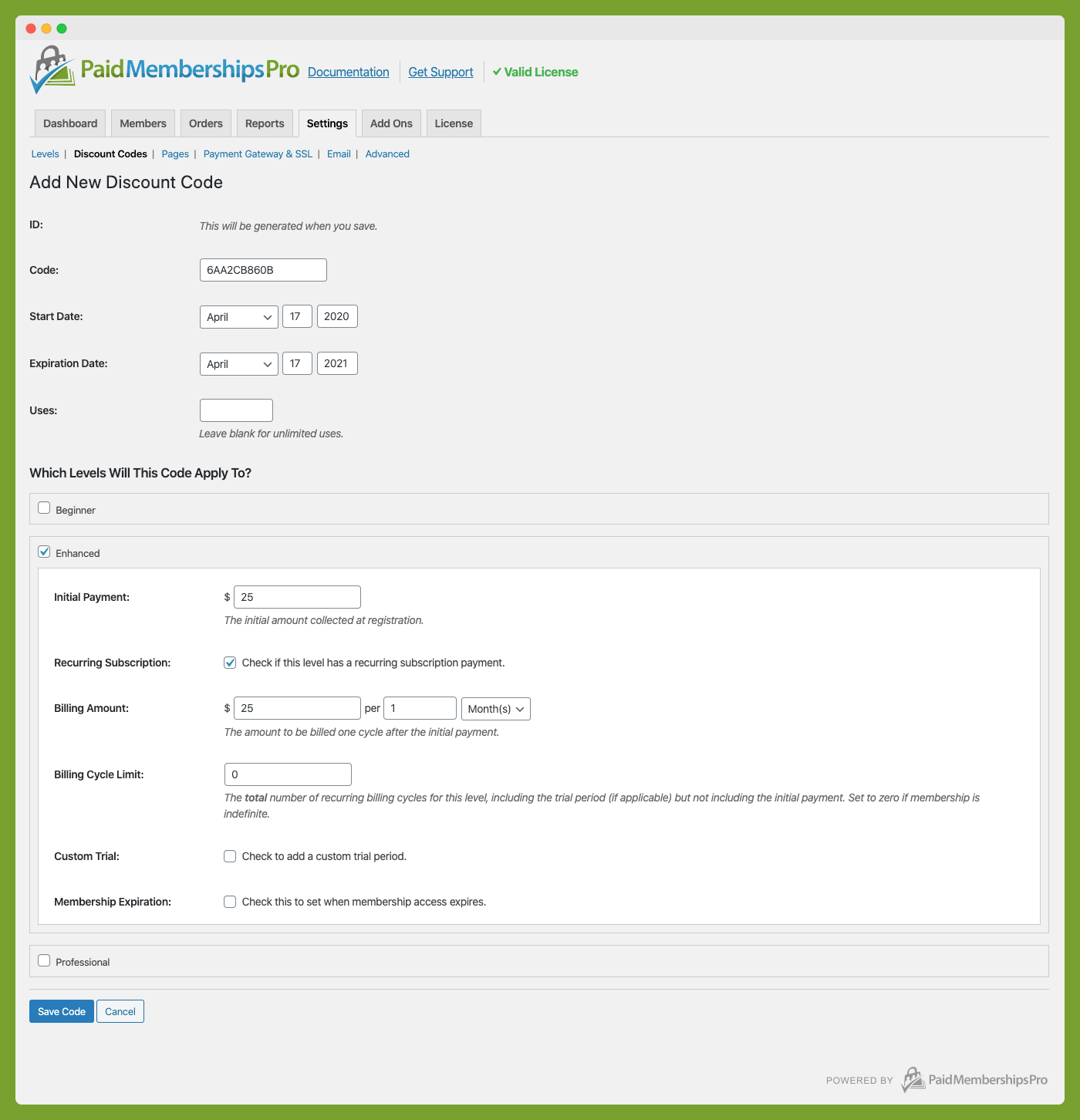
Task: Click the Expiration Date year field 2021
Action: [x=337, y=363]
